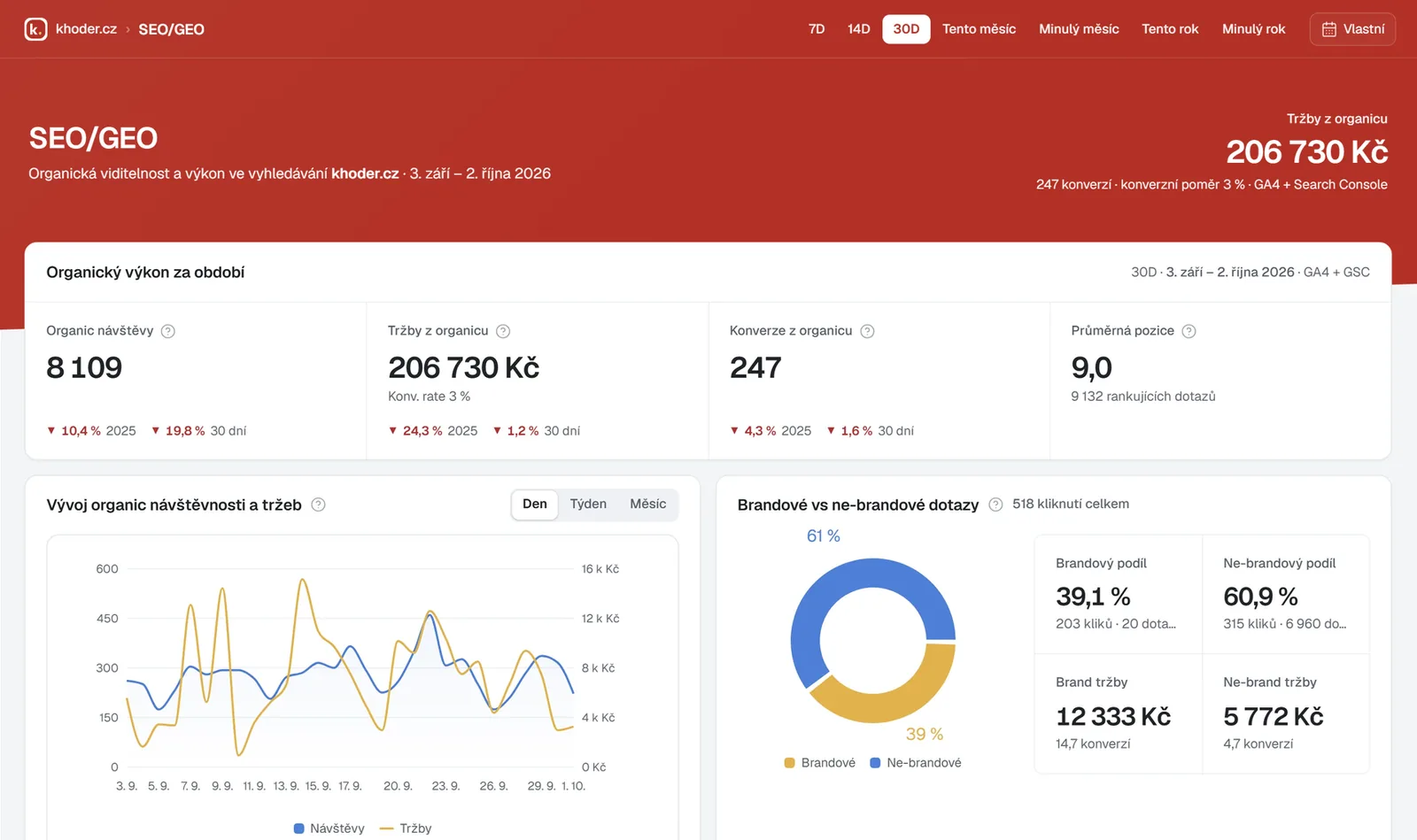This screenshot has width=1417, height=840.
Task: Click Brand tržby 12 333 Kč value
Action: (x=1113, y=716)
